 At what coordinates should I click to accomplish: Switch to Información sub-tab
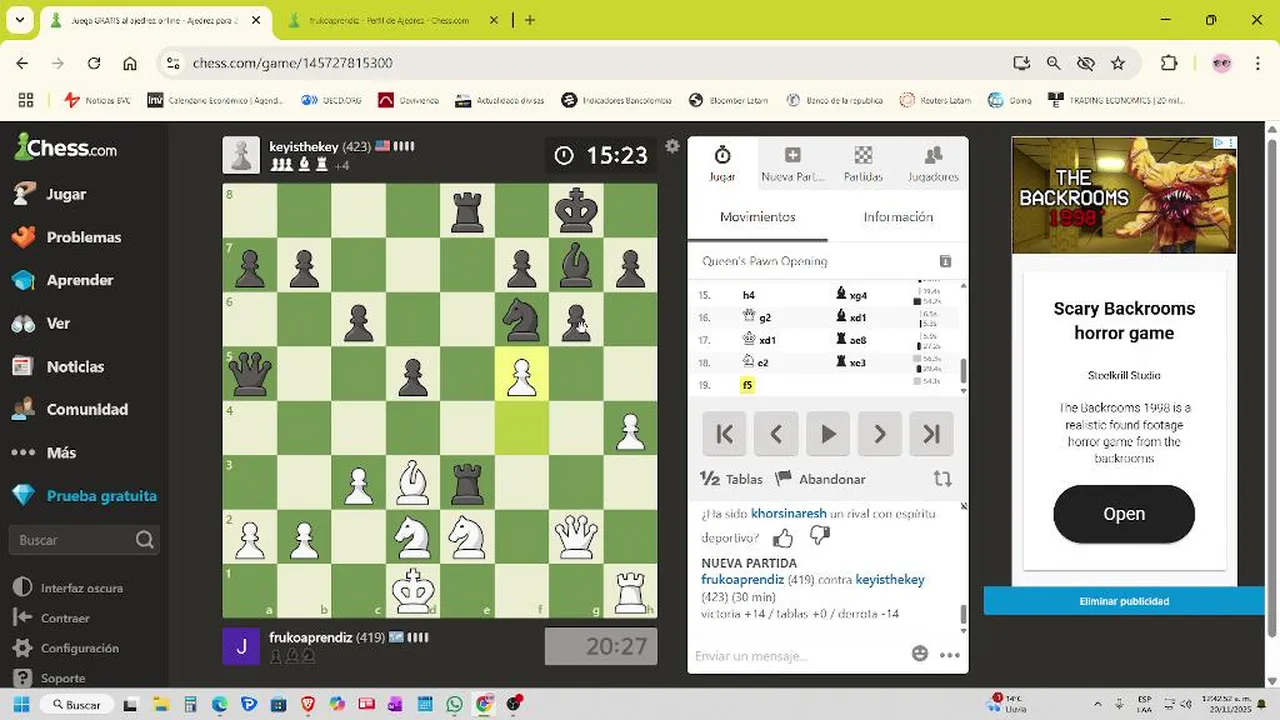click(x=898, y=217)
